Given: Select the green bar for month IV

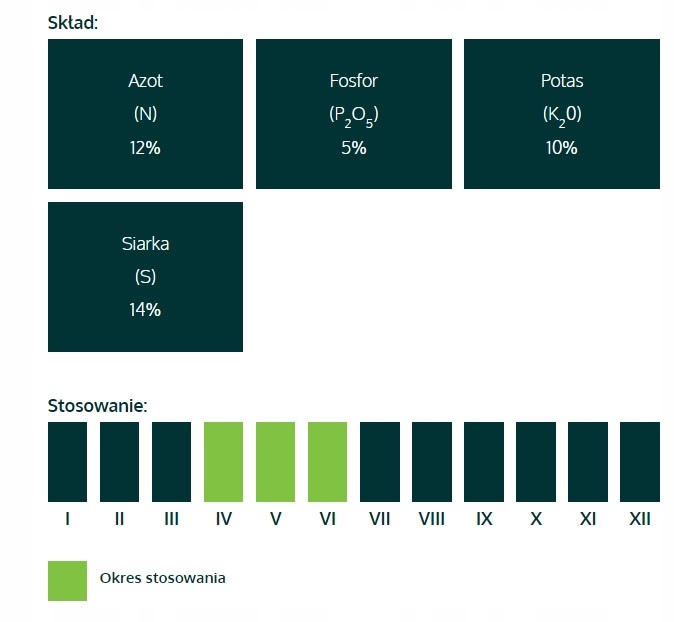Looking at the screenshot, I should point(223,462).
